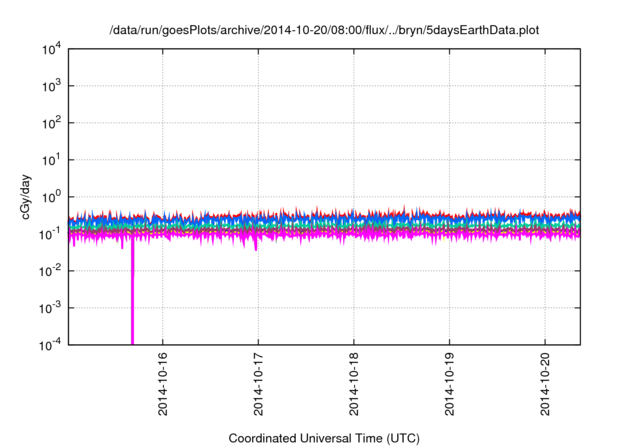The image size is (640, 448).
Task: Click the 10^0 y-axis tick label
Action: [x=48, y=197]
